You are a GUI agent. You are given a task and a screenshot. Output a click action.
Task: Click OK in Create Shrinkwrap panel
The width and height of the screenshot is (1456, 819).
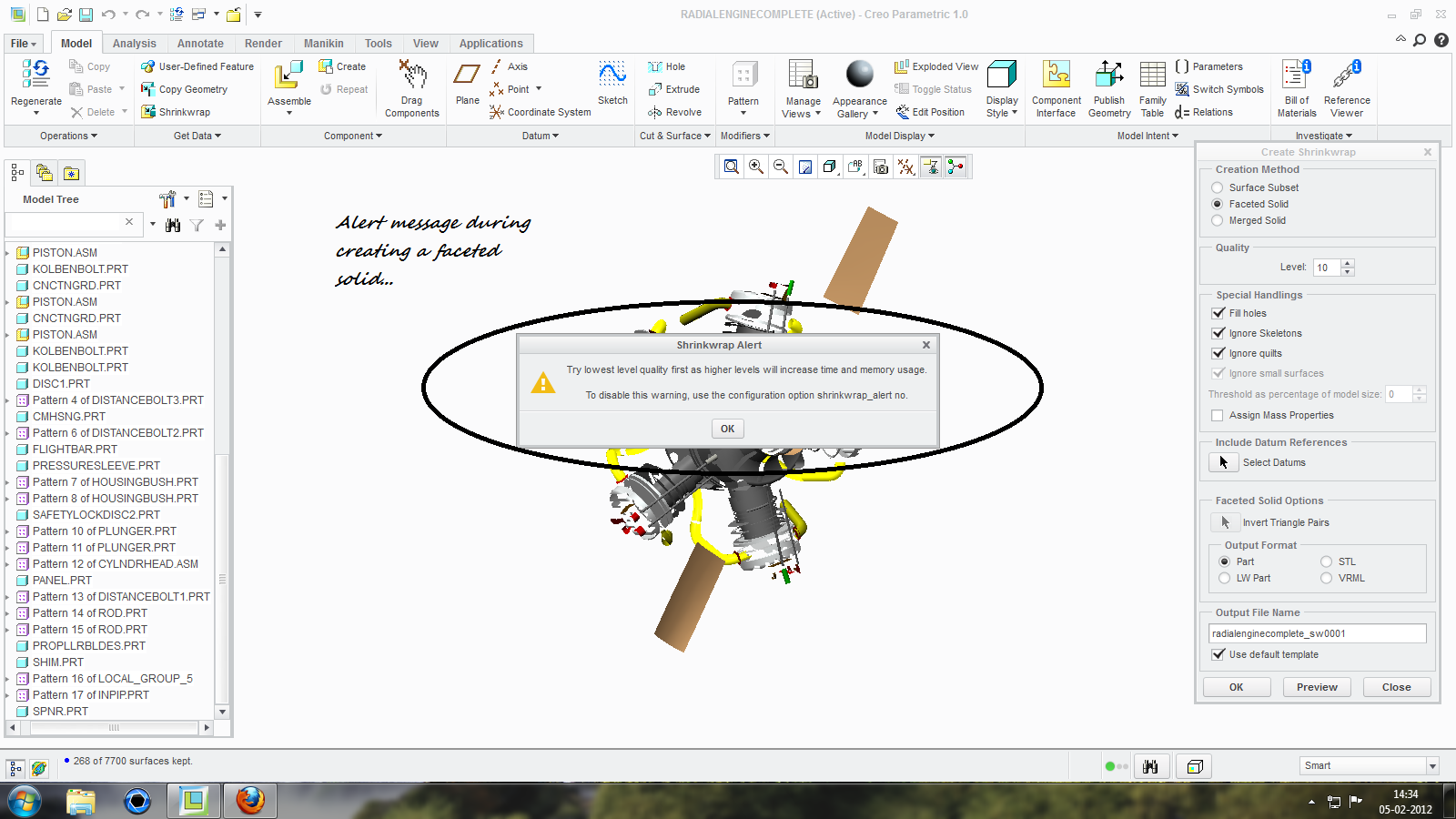(1236, 687)
